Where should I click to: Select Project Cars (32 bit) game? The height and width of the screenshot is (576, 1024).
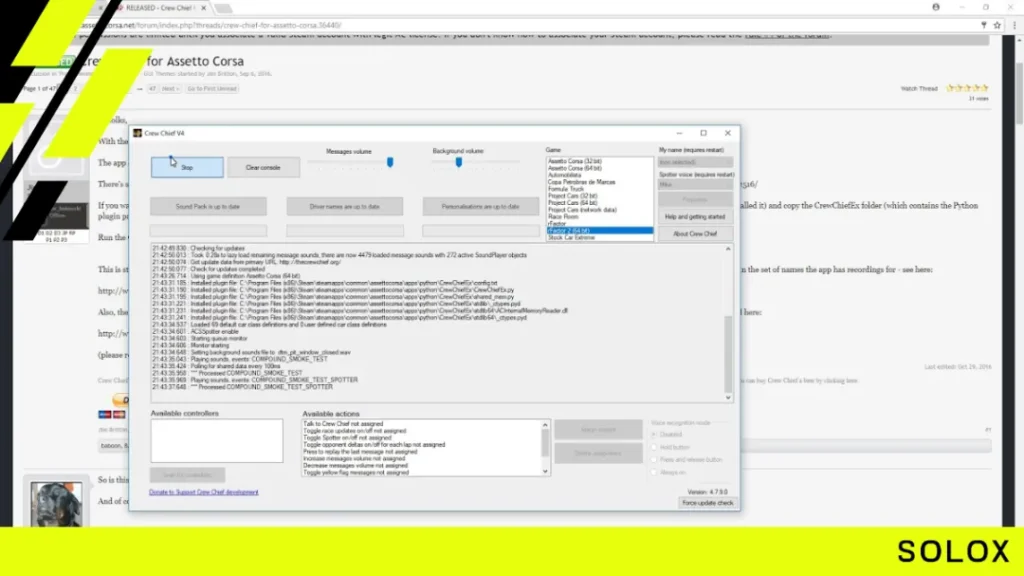point(572,196)
